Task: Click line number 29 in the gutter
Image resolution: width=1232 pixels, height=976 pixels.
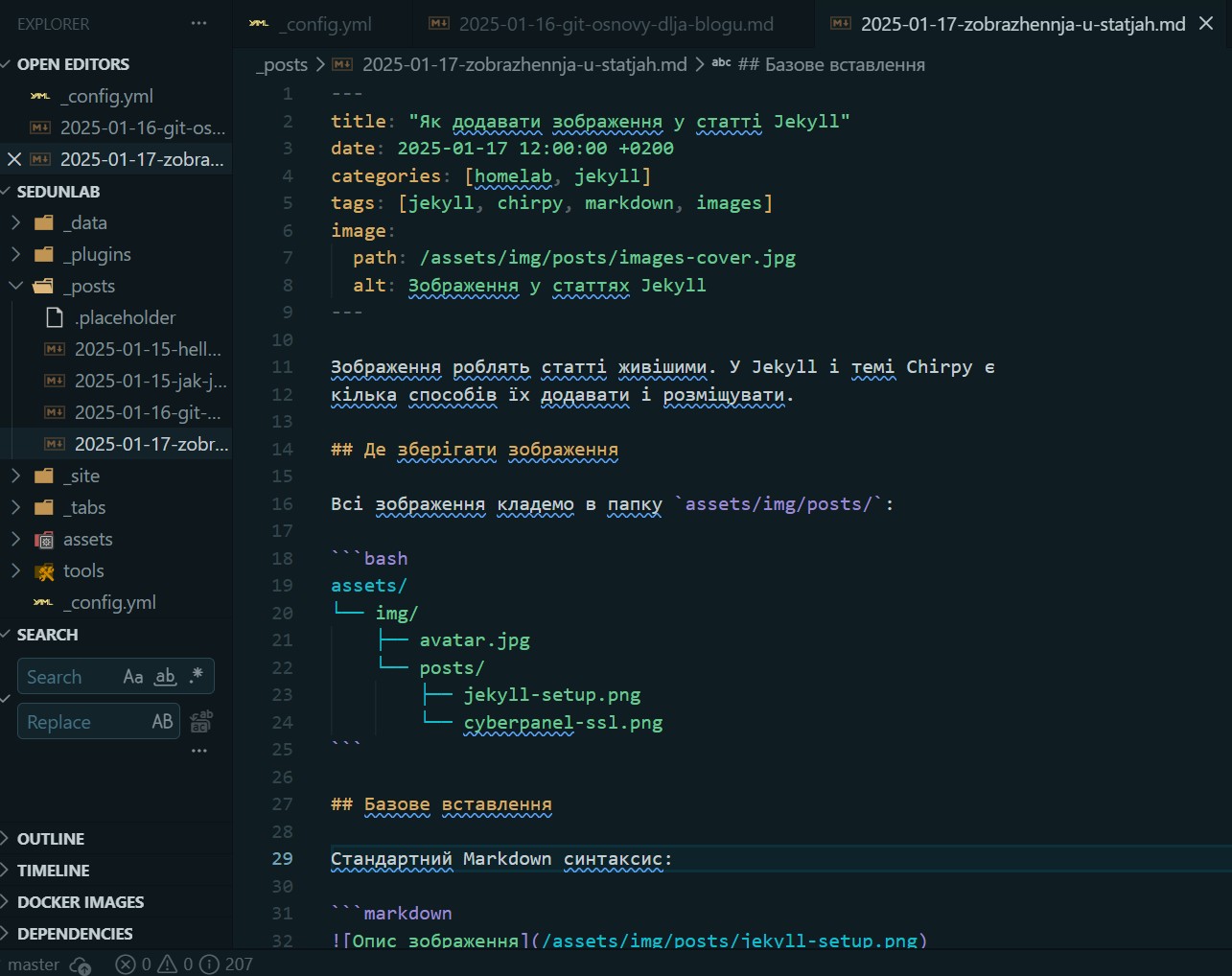Action: click(x=282, y=859)
